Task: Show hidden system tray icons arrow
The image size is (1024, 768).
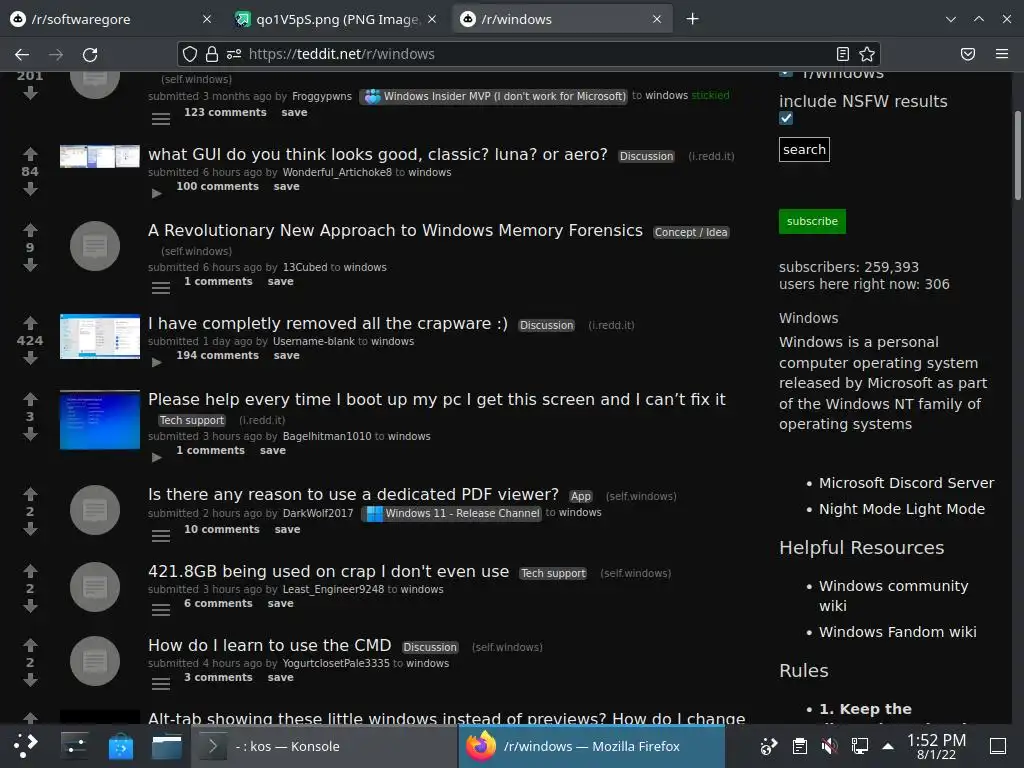Action: coord(888,746)
